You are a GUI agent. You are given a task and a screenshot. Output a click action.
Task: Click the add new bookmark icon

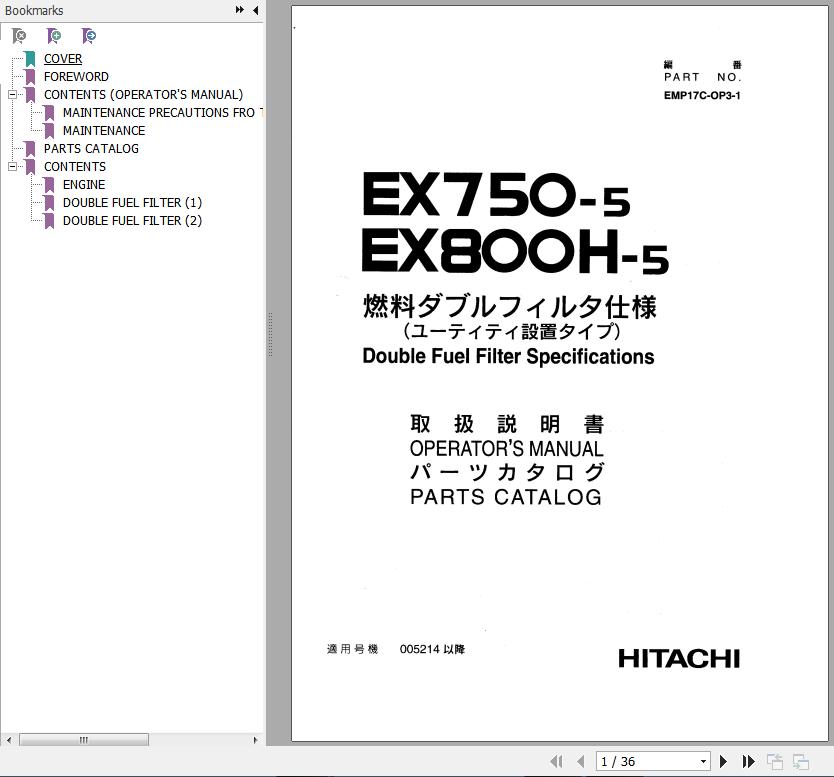pyautogui.click(x=54, y=36)
